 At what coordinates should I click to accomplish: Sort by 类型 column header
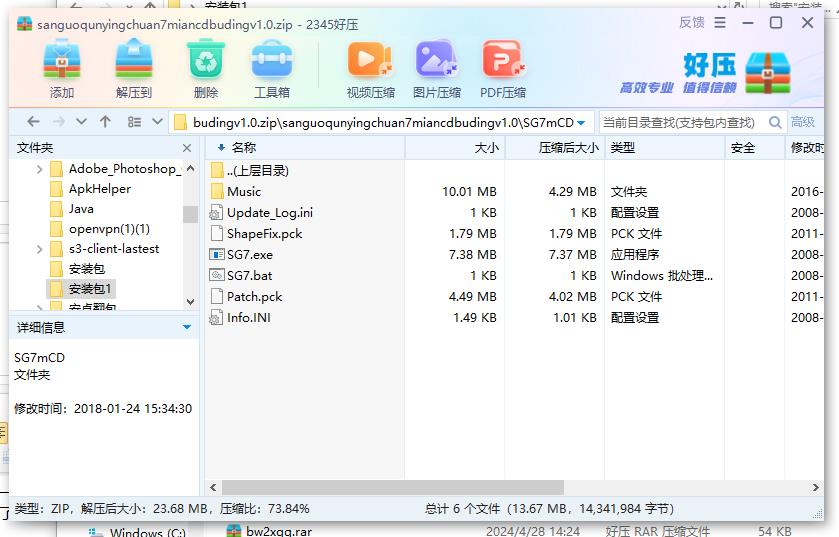[x=665, y=148]
